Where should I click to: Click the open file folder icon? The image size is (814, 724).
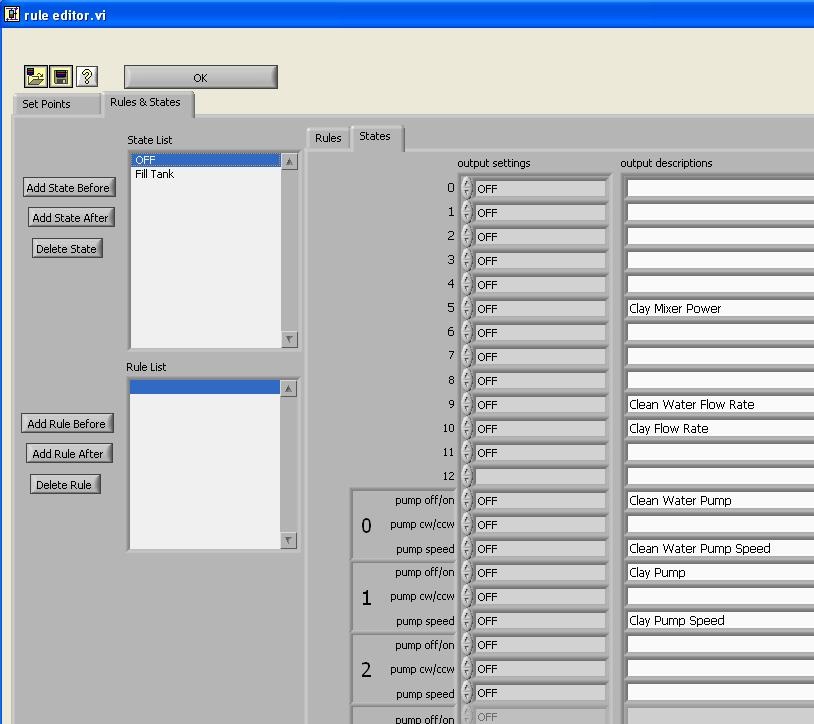35,77
